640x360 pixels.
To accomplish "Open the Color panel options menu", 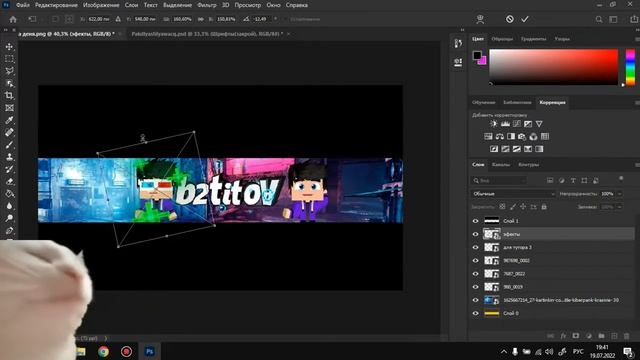I will tap(637, 39).
